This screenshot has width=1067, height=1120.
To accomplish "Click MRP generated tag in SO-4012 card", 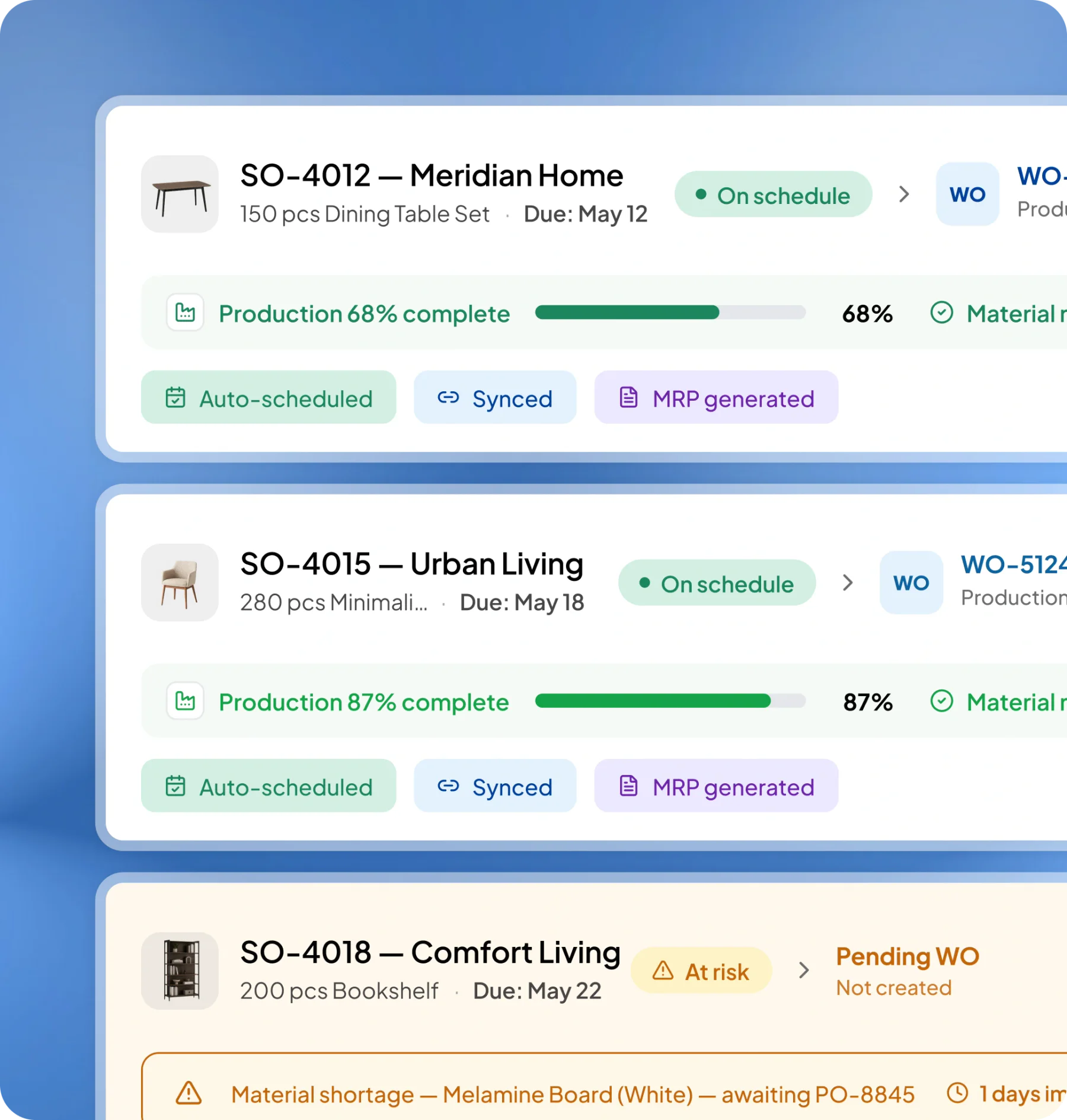I will coord(716,397).
